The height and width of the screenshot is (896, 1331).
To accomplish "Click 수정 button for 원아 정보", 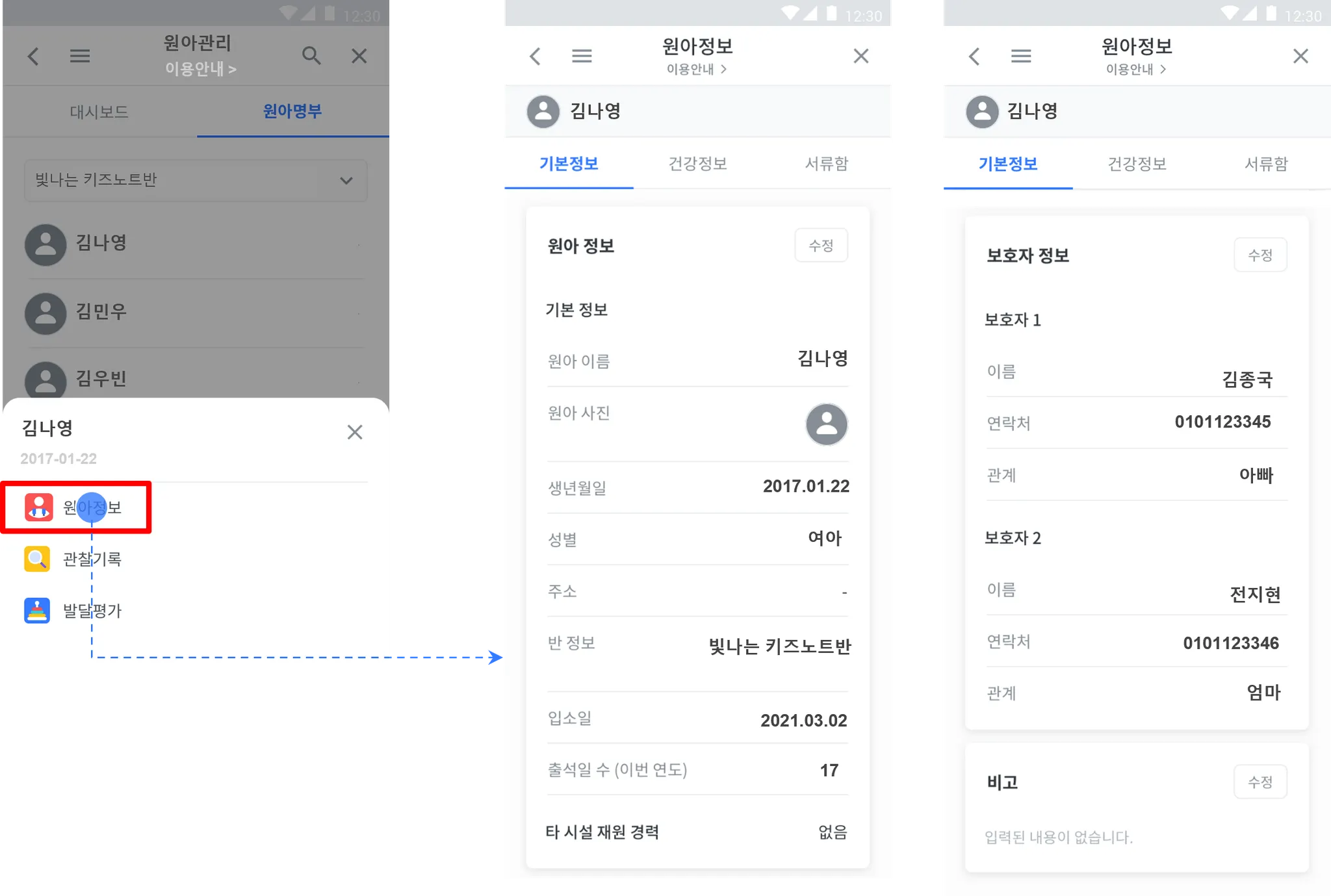I will [x=821, y=246].
